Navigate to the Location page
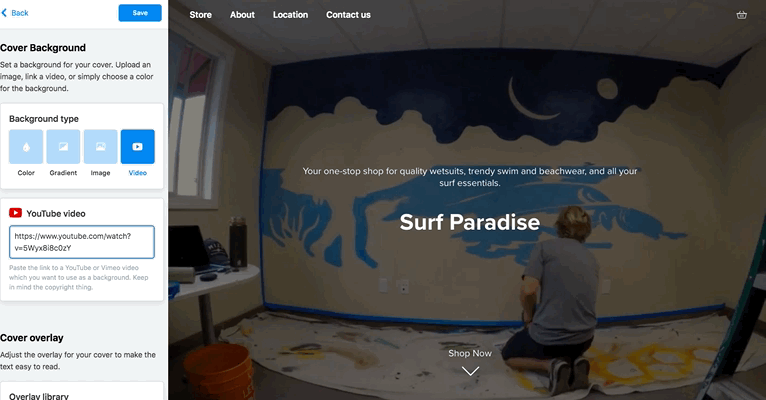Image resolution: width=766 pixels, height=400 pixels. [x=290, y=15]
